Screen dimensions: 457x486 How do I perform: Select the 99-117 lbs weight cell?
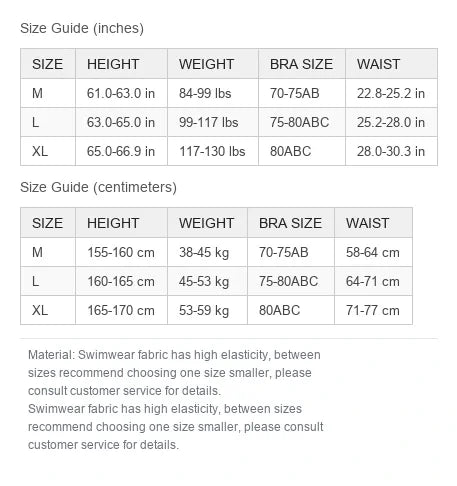(x=213, y=122)
